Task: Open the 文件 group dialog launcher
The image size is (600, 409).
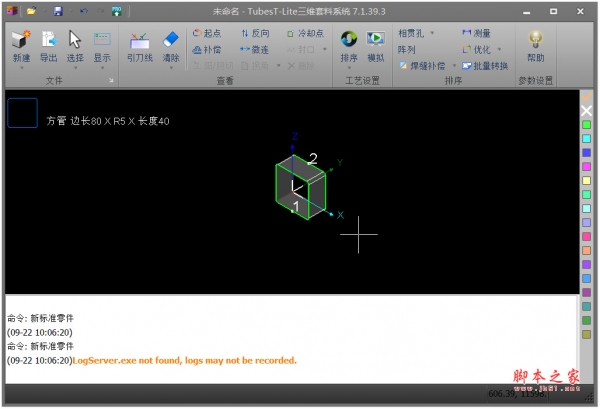Action: 111,80
